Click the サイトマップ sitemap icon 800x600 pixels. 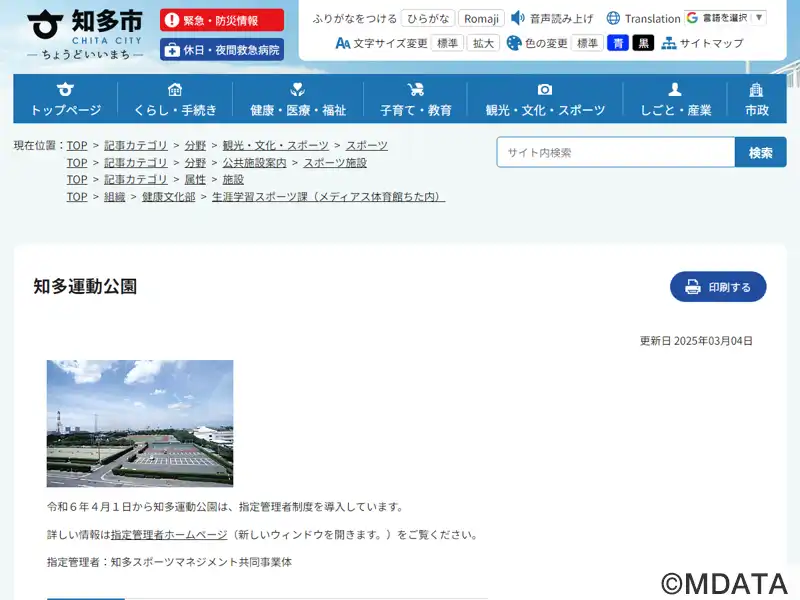coord(668,43)
